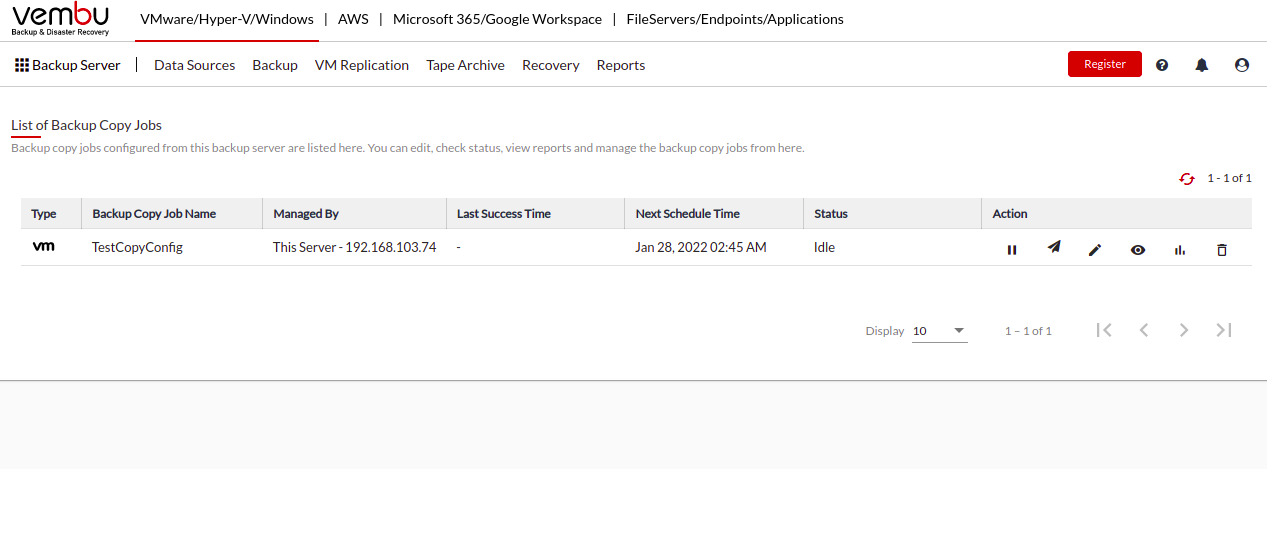Viewport: 1267px width, 548px height.
Task: Jump to the last page arrow
Action: click(1224, 330)
